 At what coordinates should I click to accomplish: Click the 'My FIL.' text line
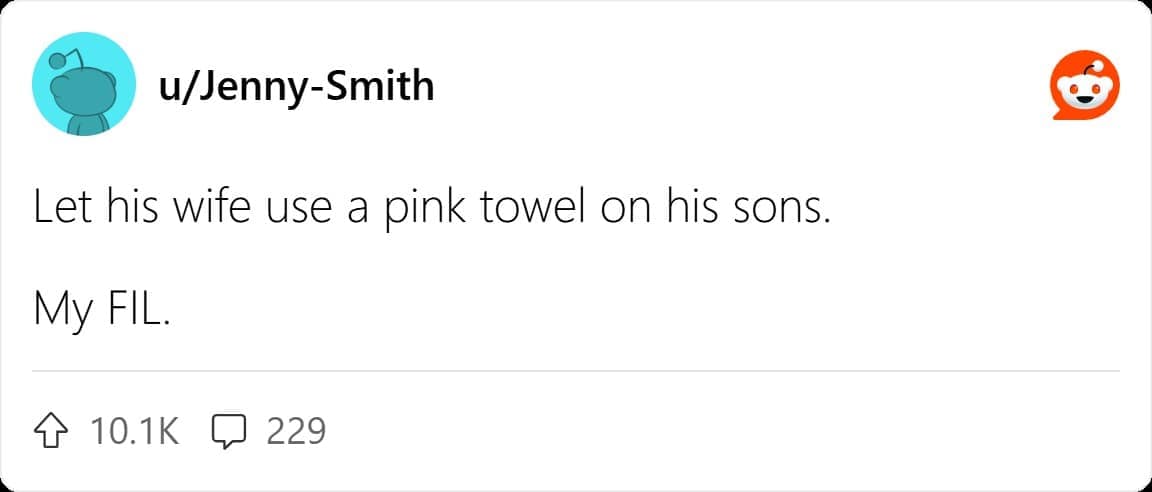tap(101, 310)
